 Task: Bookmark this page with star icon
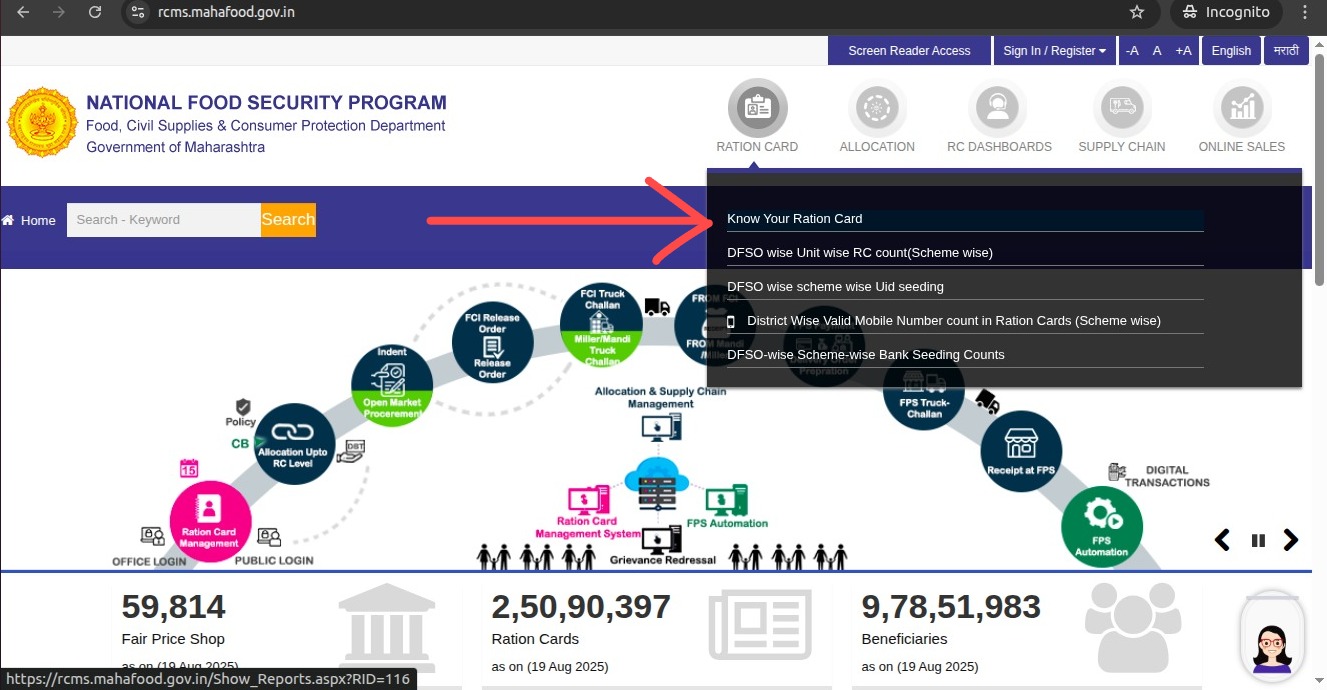[1136, 12]
